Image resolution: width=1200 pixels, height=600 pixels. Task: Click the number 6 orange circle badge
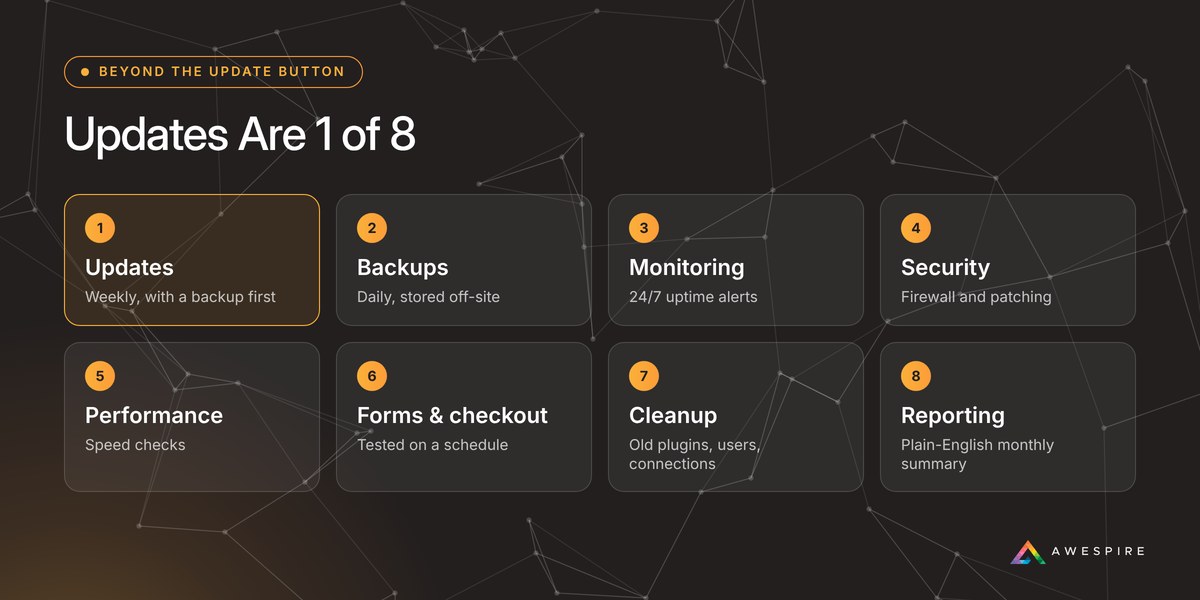372,376
